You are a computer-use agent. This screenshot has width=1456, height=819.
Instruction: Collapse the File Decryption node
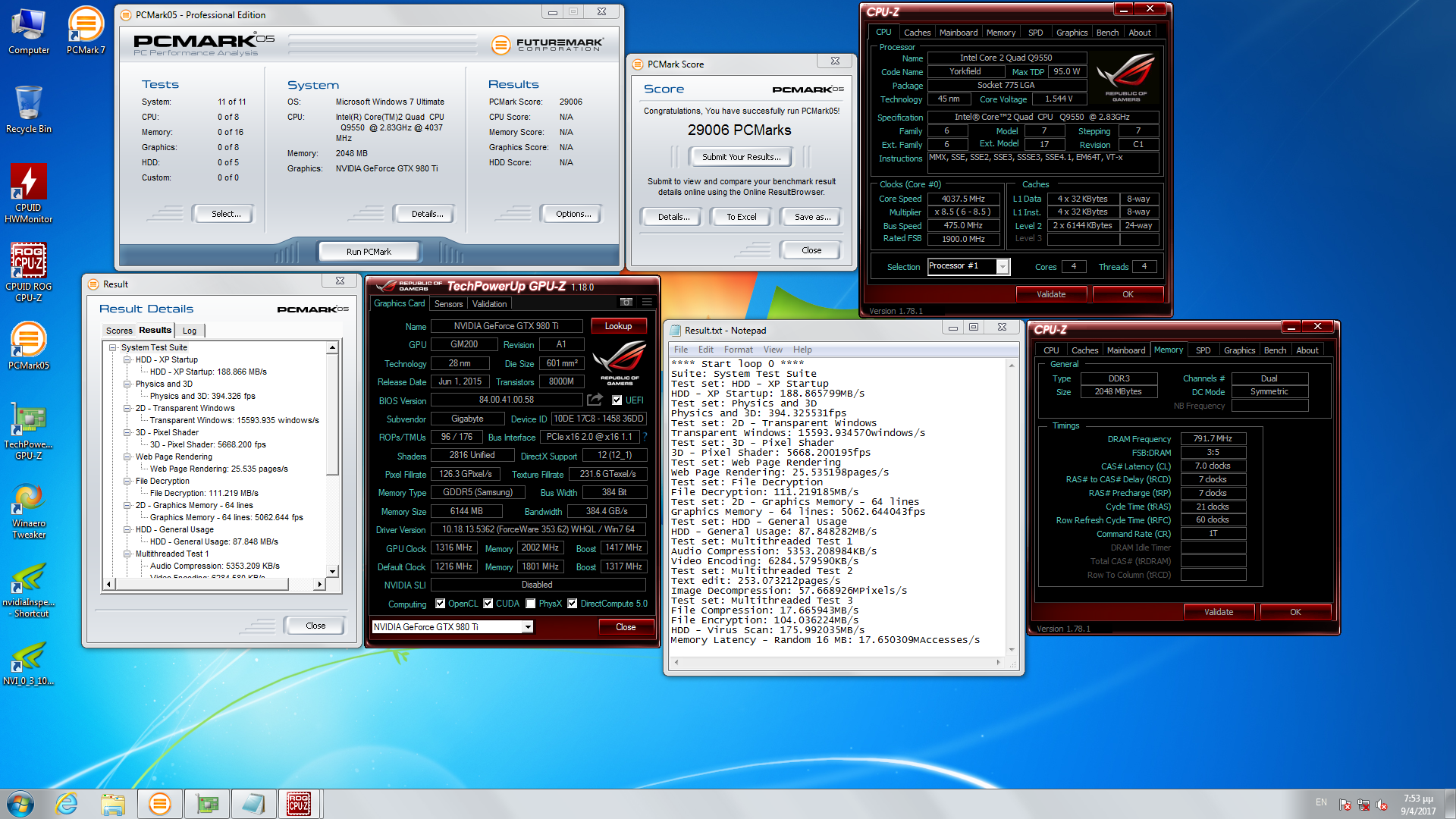pyautogui.click(x=127, y=482)
